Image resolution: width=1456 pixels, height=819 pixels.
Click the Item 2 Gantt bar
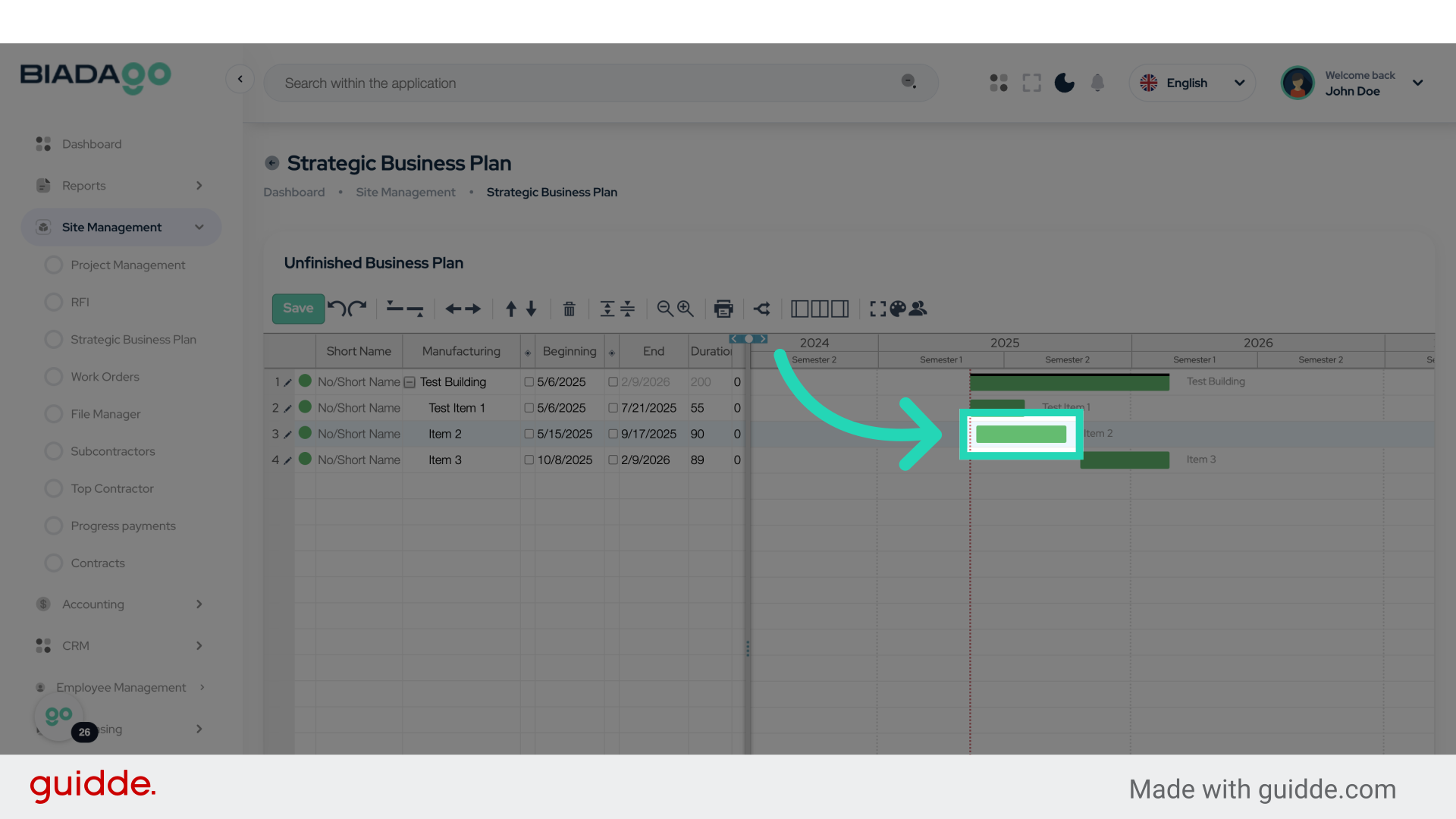1021,434
